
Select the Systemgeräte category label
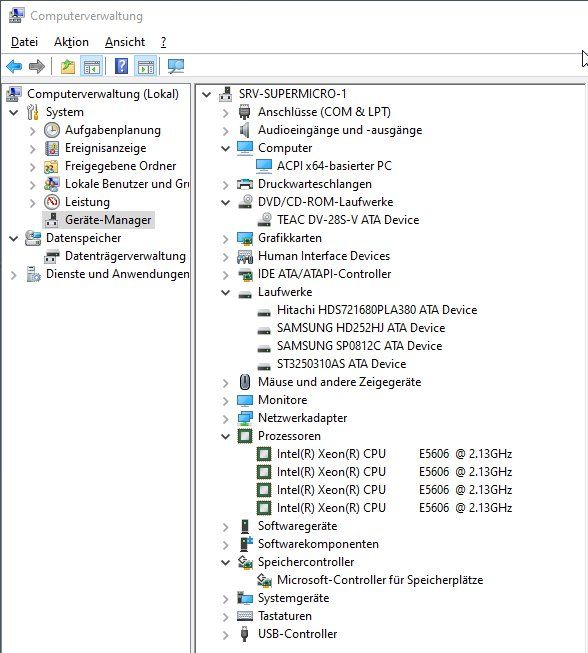pyautogui.click(x=294, y=598)
